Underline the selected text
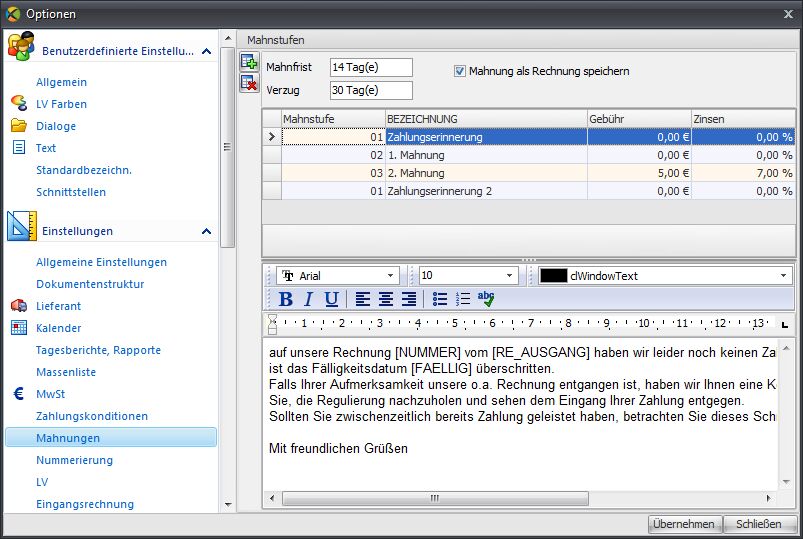The height and width of the screenshot is (539, 803). (x=331, y=299)
